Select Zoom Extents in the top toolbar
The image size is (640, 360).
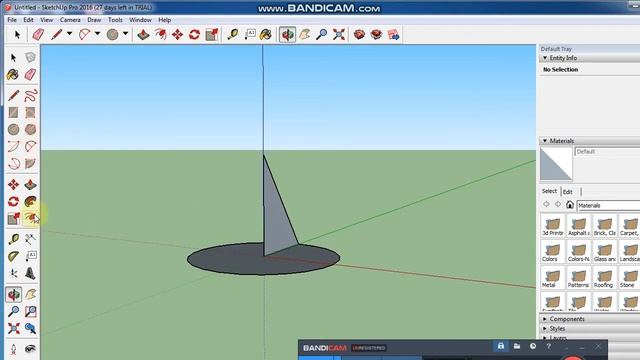click(x=339, y=35)
